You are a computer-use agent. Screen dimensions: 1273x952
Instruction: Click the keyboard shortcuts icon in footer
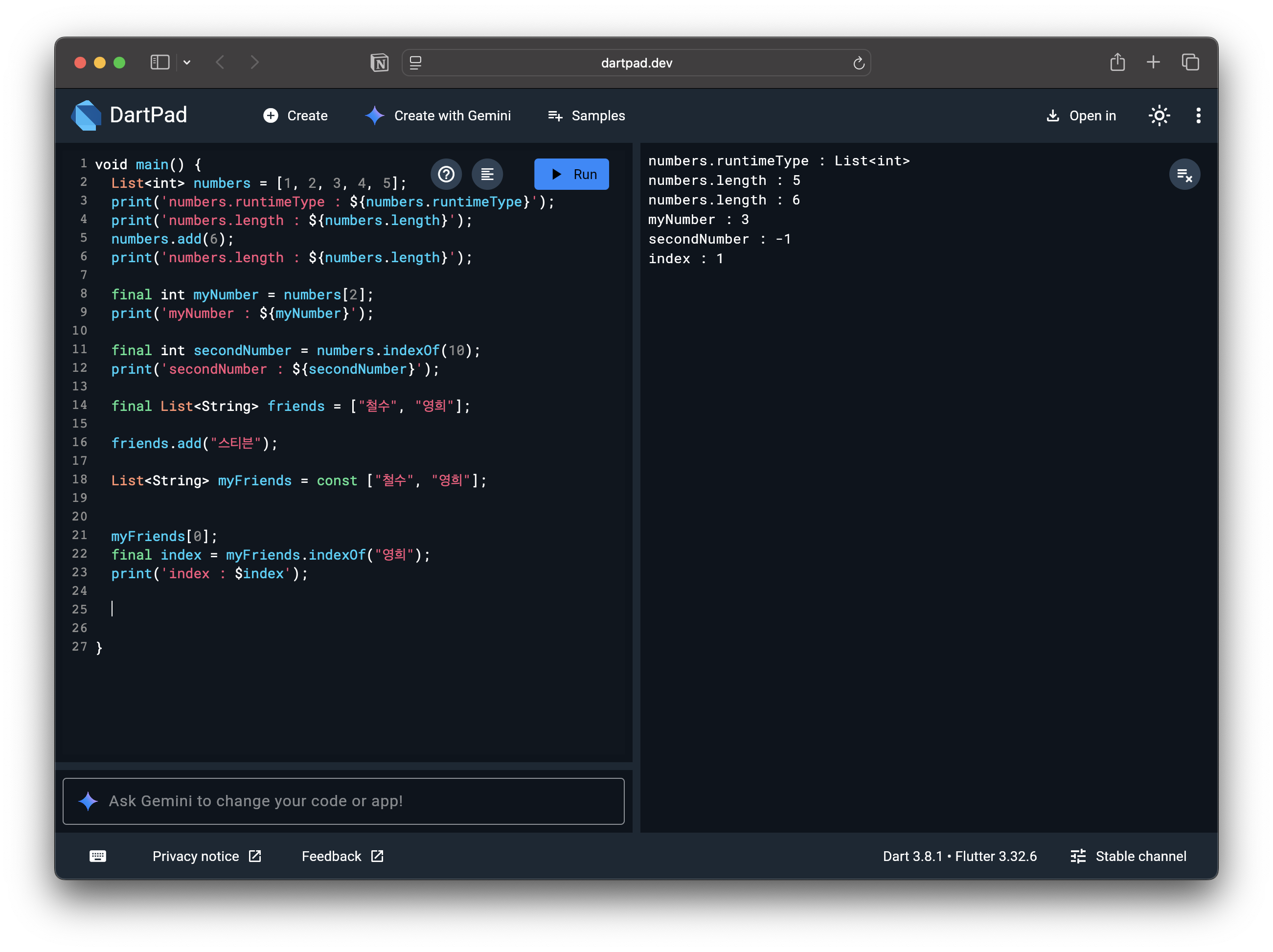pos(98,856)
